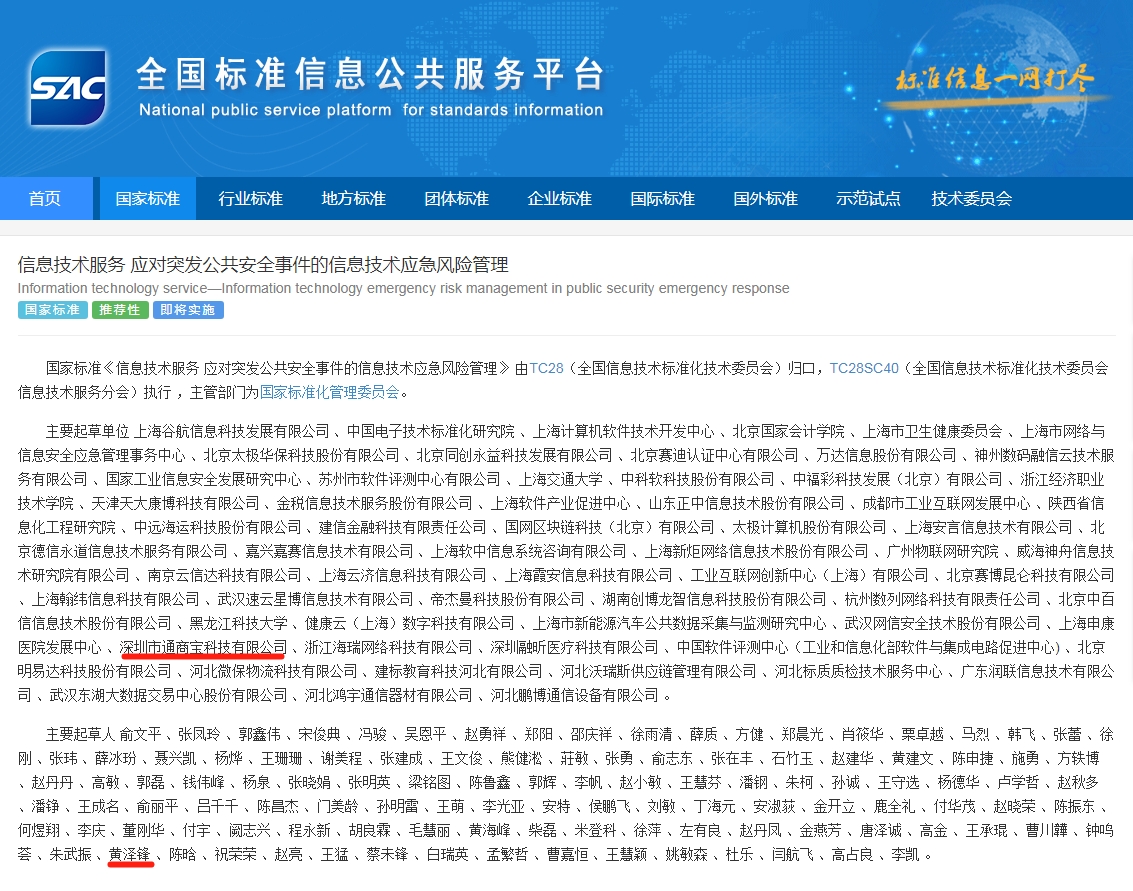
Task: Click the blue 即将实施 status badge
Action: click(188, 310)
